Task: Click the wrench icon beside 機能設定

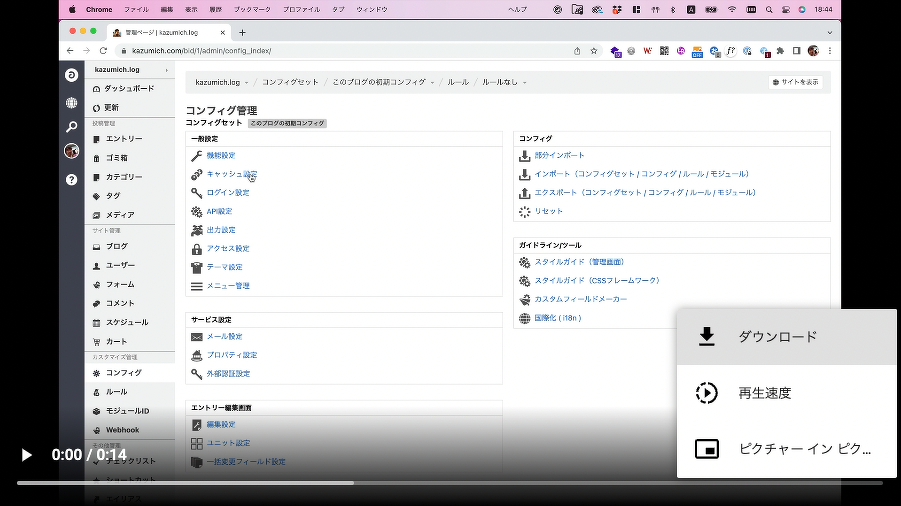Action: (x=197, y=156)
